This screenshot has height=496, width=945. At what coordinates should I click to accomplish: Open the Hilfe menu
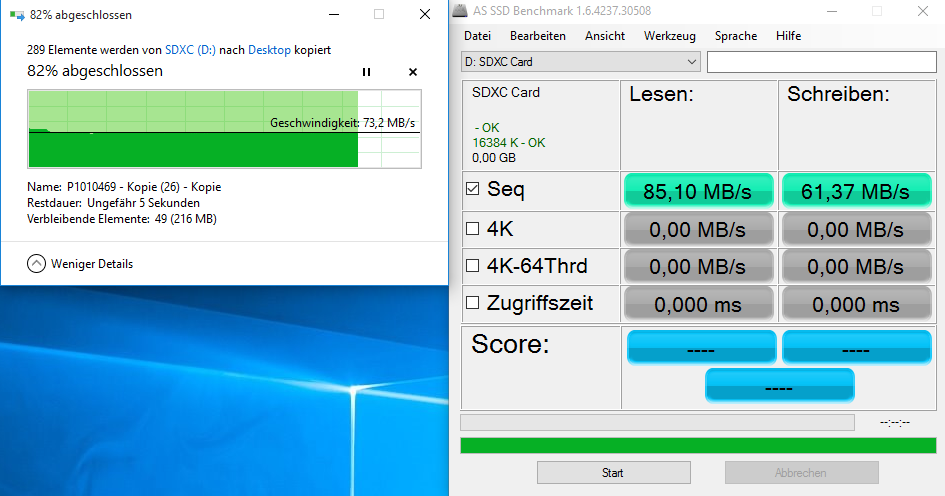(788, 36)
